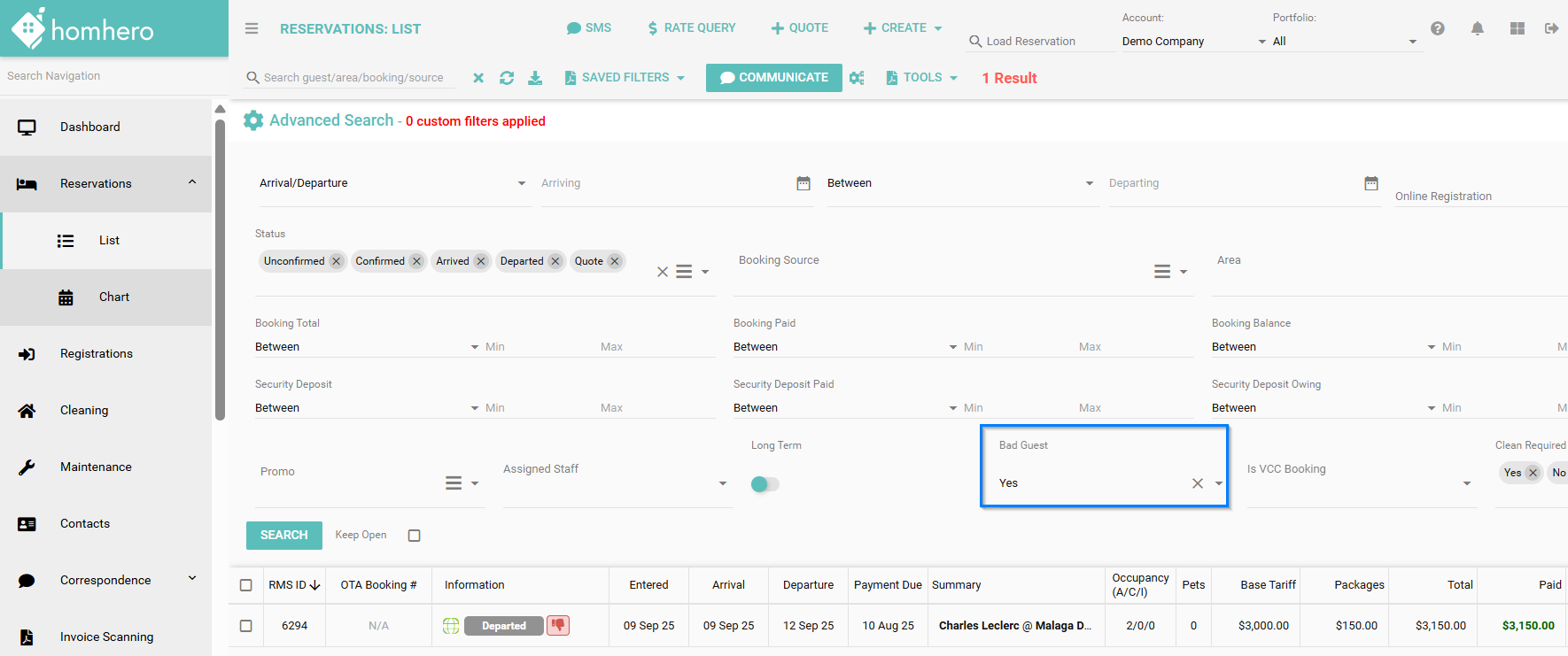Select the reservation 6294 row checkbox

[246, 626]
